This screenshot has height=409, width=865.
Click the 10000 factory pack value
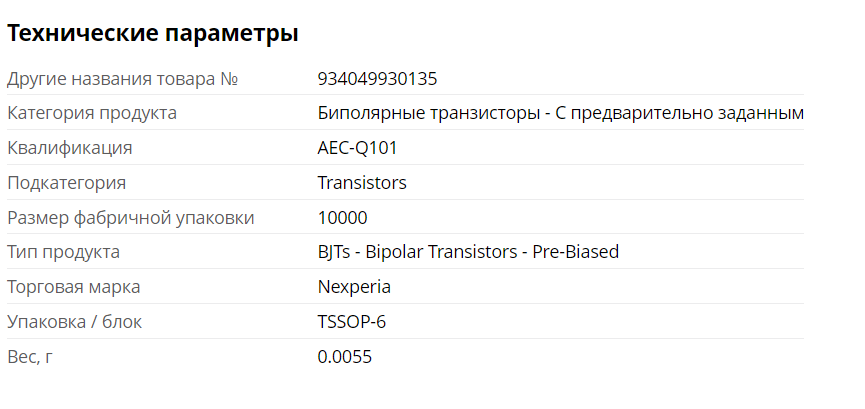coord(342,218)
